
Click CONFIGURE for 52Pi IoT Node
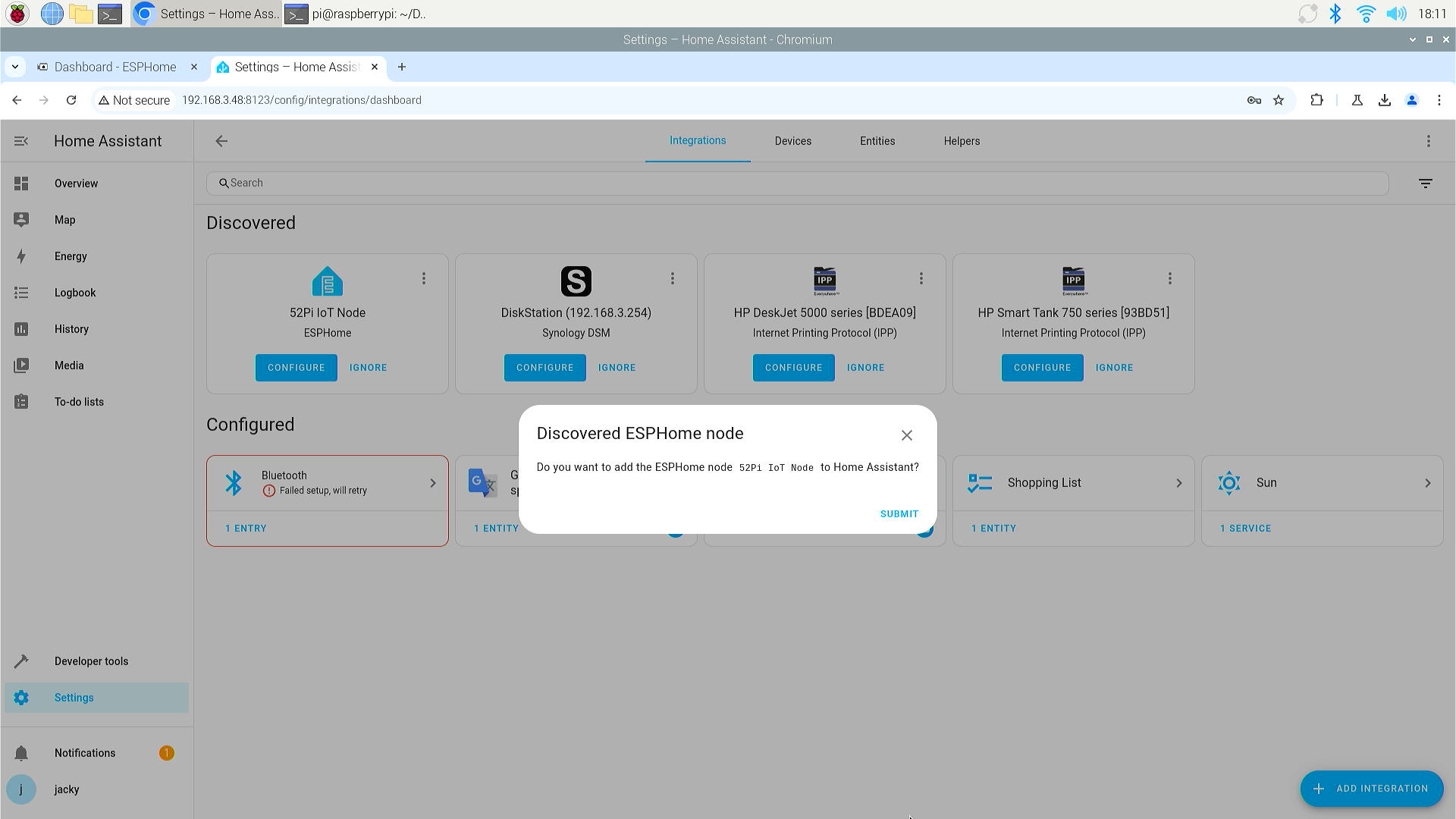pos(296,367)
